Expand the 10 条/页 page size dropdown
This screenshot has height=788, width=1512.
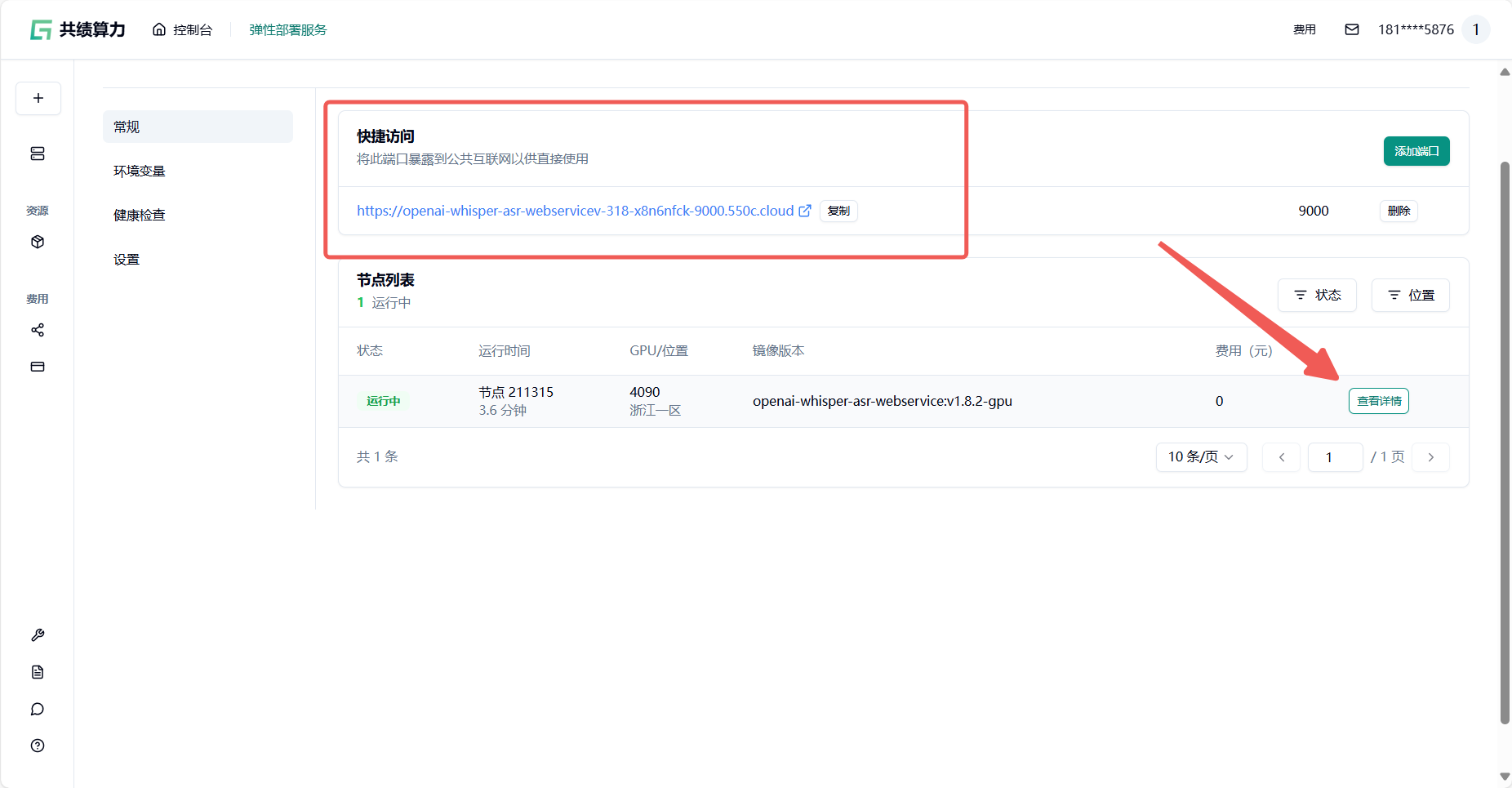[1201, 457]
